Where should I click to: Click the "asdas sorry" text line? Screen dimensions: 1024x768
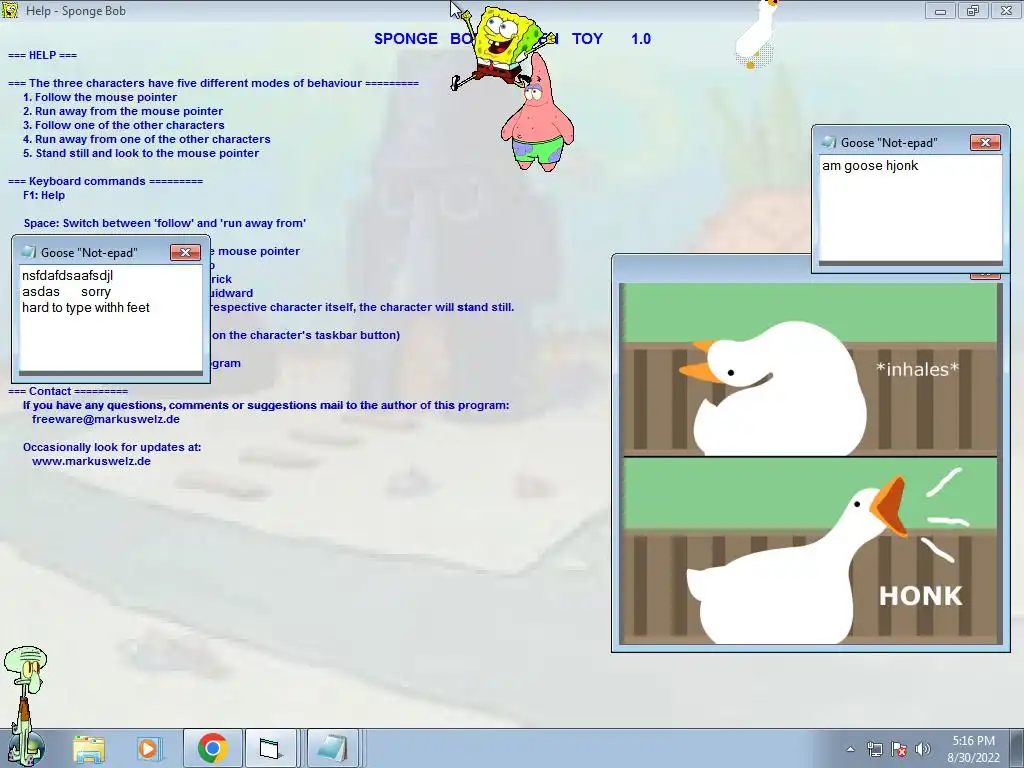pyautogui.click(x=66, y=292)
